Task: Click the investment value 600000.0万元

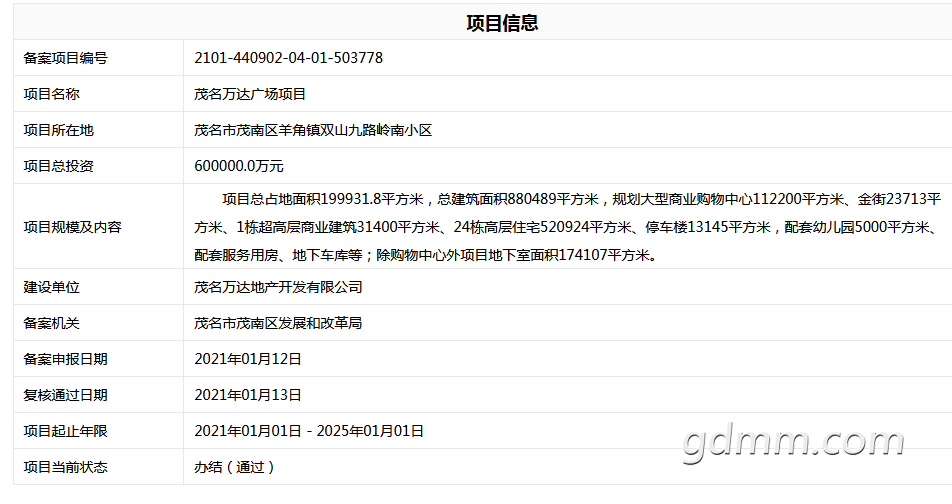Action: (x=239, y=166)
